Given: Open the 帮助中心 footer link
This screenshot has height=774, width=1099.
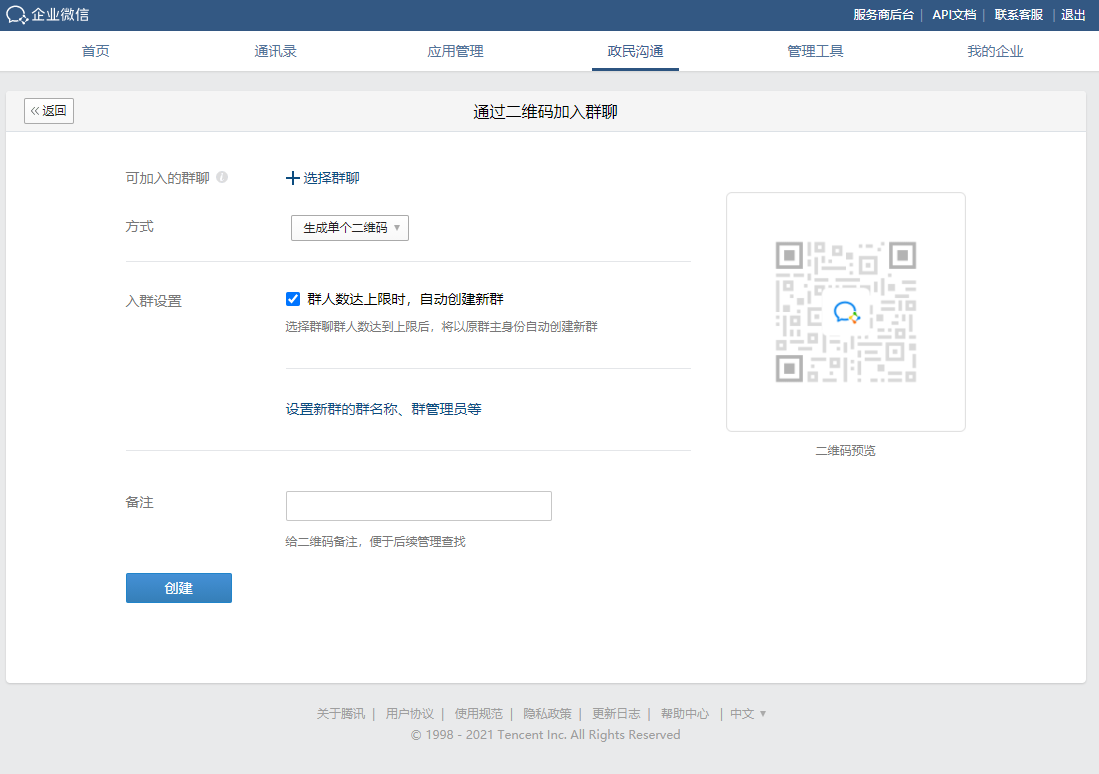Looking at the screenshot, I should [685, 714].
